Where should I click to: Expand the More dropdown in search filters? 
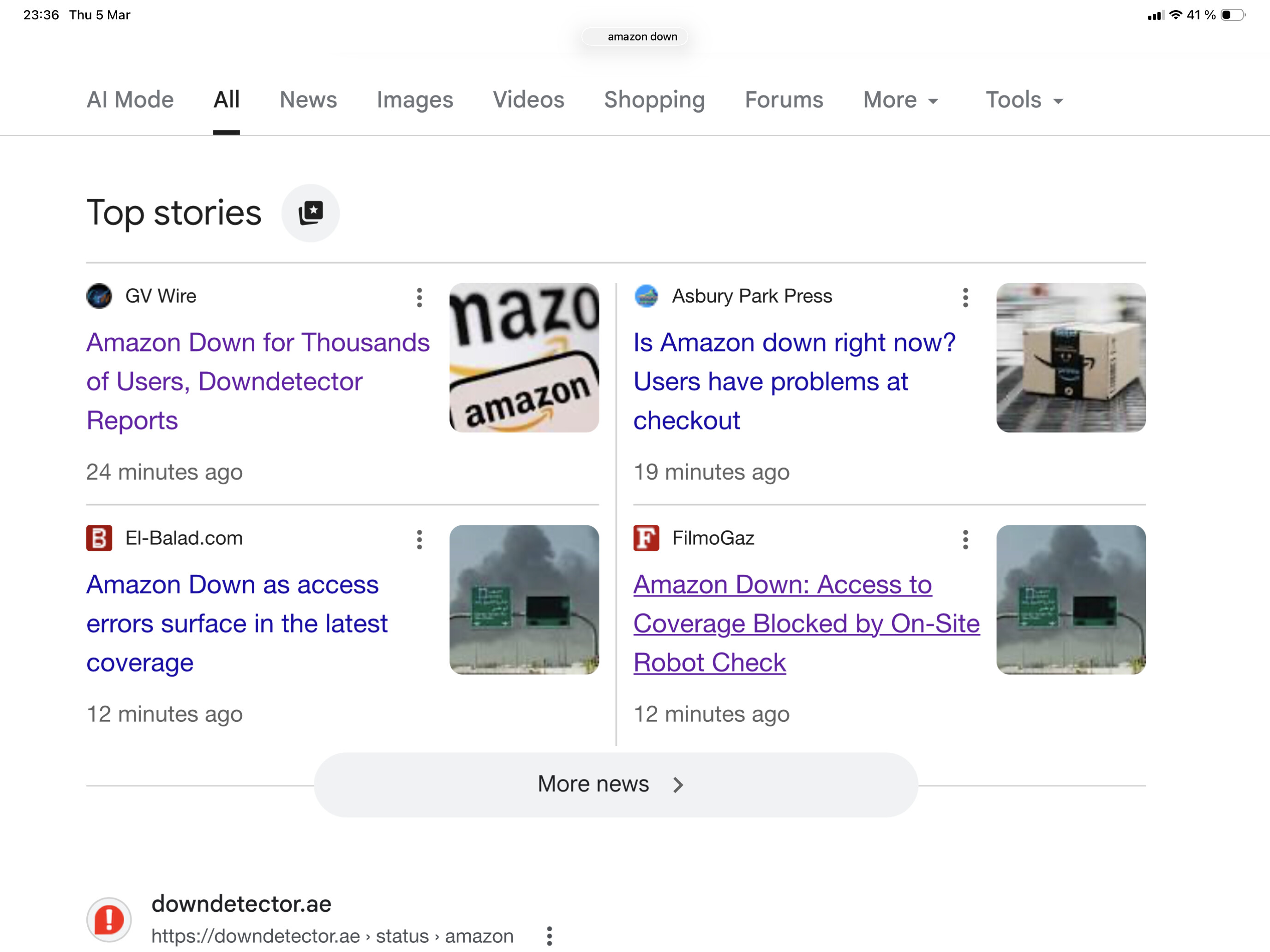click(x=900, y=100)
